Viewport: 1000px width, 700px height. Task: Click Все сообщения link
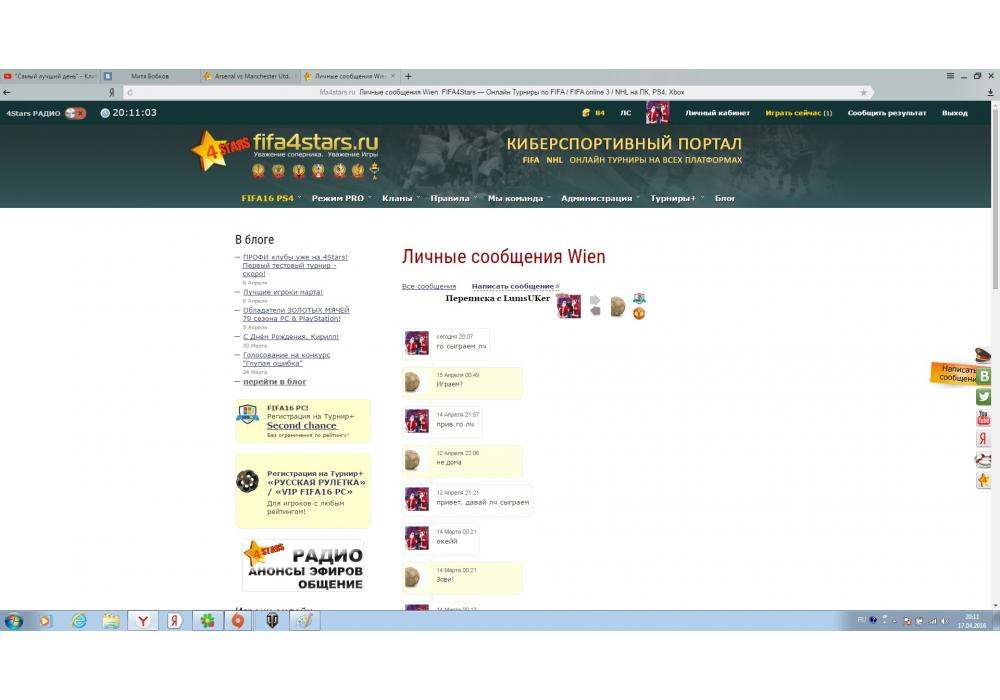(429, 286)
